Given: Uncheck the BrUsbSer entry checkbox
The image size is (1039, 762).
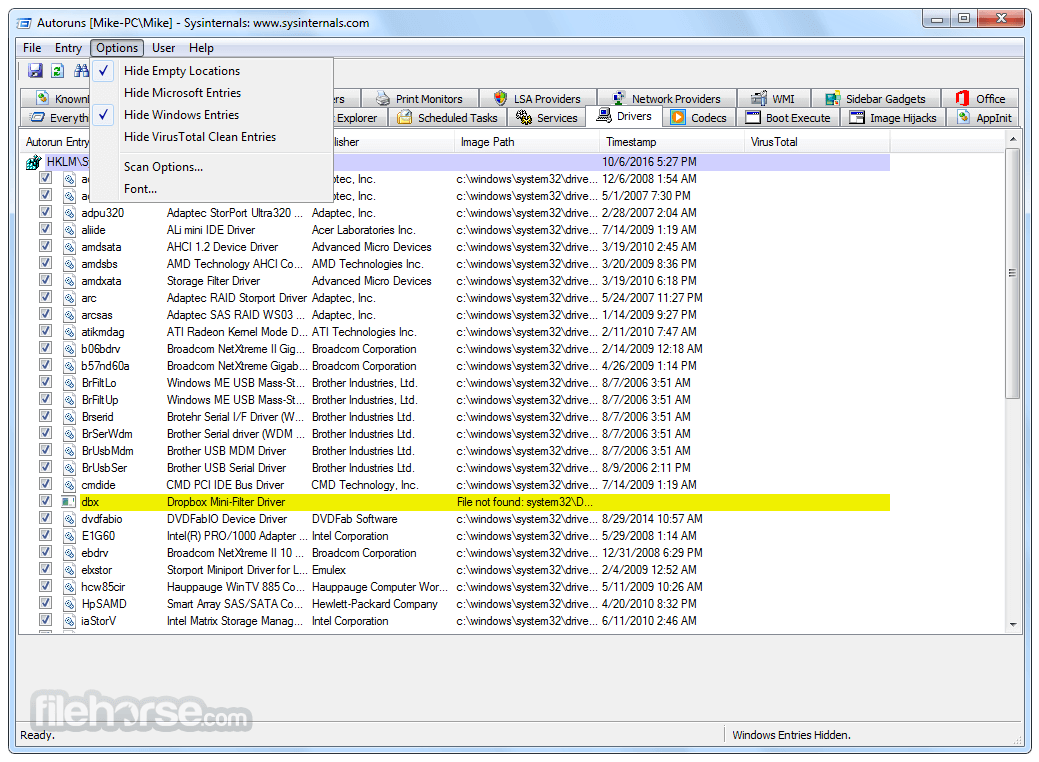Looking at the screenshot, I should [45, 467].
